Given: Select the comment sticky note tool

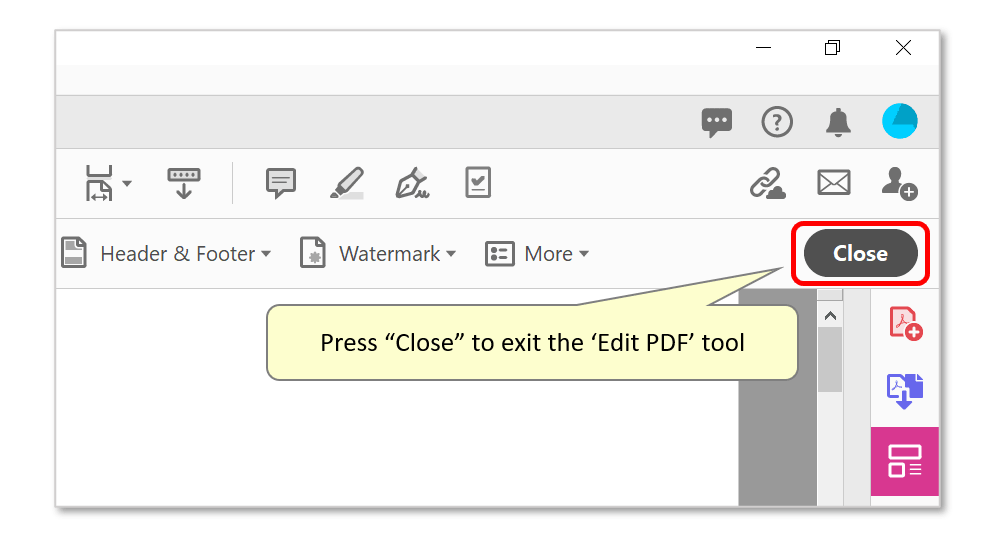Looking at the screenshot, I should [280, 183].
